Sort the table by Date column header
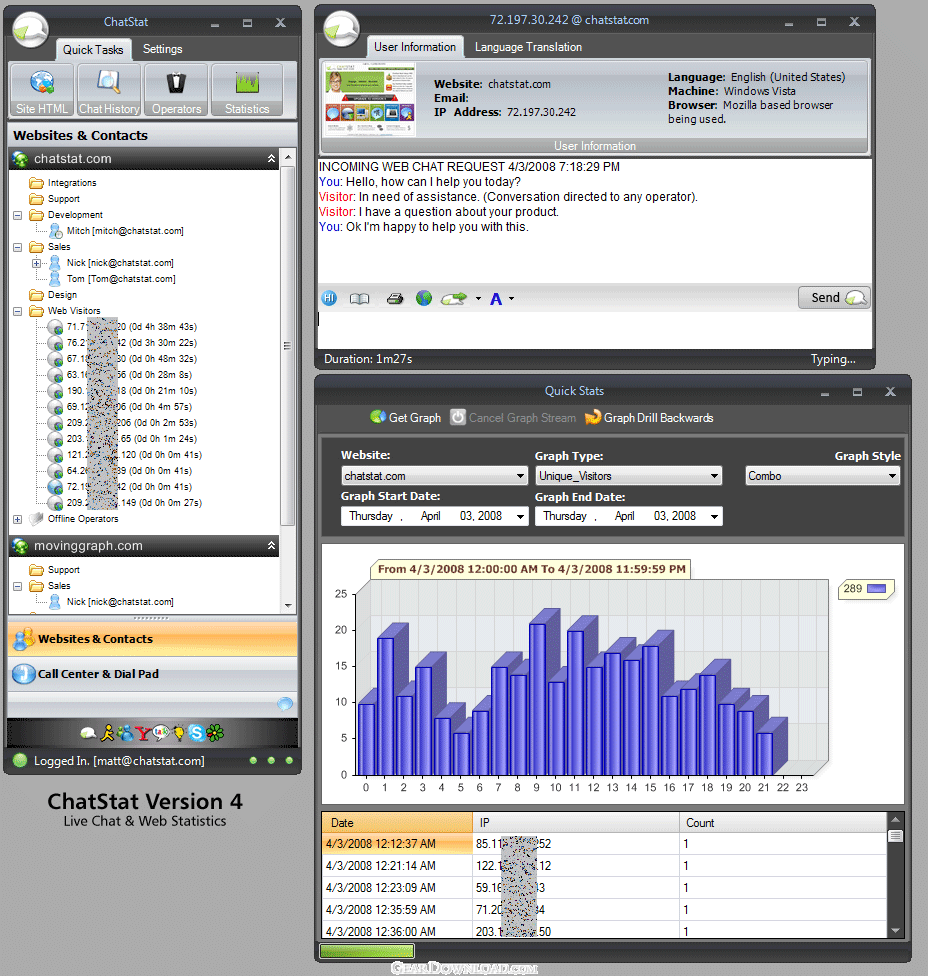This screenshot has width=928, height=976. pos(397,823)
